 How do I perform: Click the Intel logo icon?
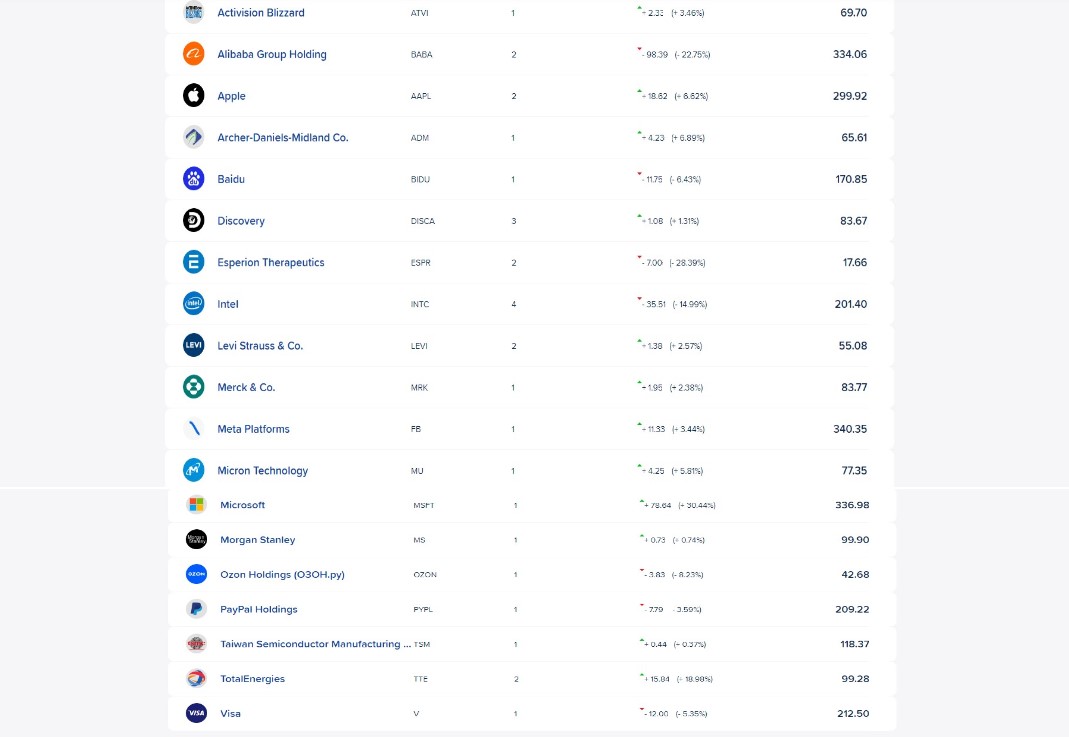pyautogui.click(x=194, y=303)
